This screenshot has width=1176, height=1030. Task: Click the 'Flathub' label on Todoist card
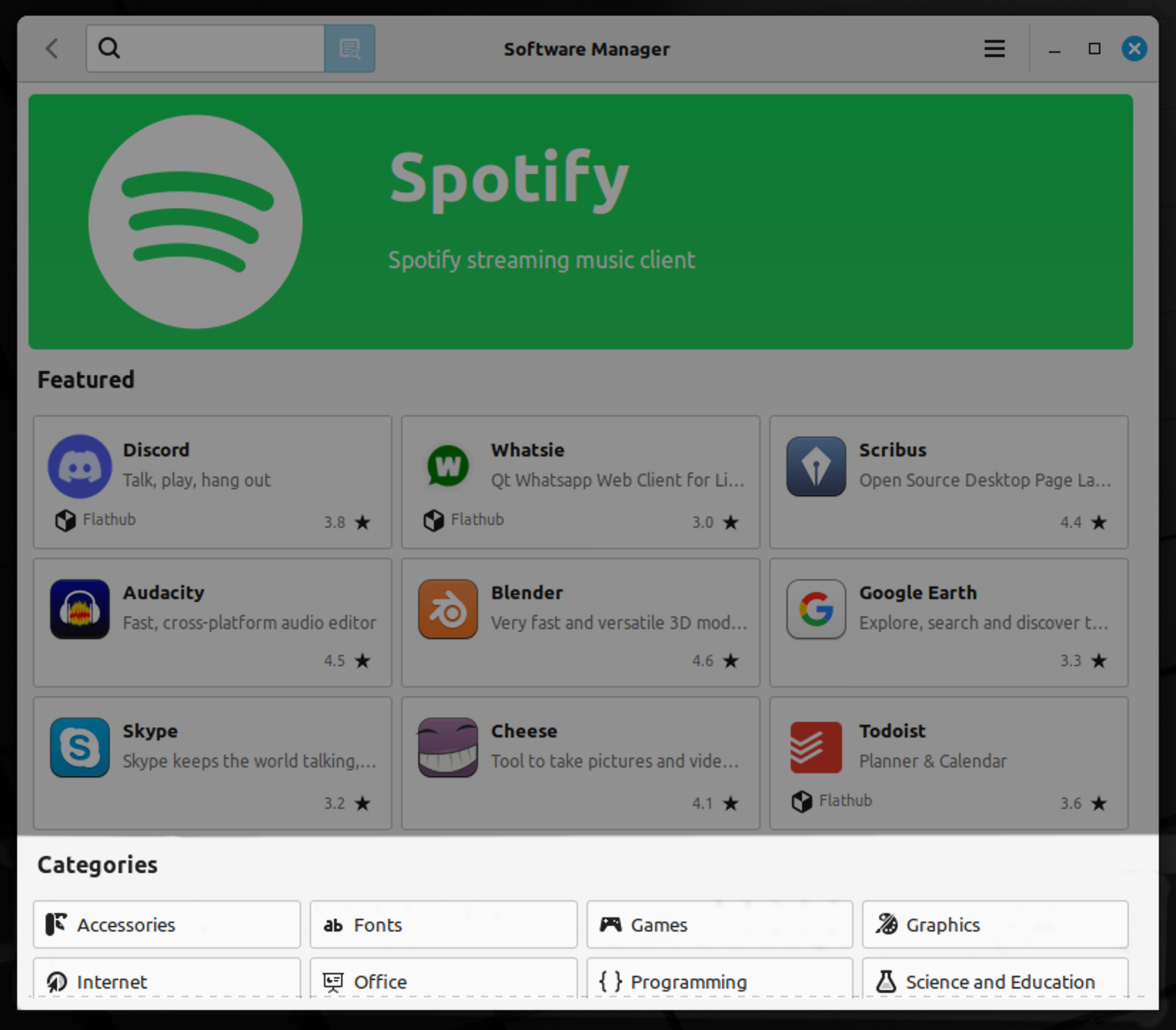846,800
